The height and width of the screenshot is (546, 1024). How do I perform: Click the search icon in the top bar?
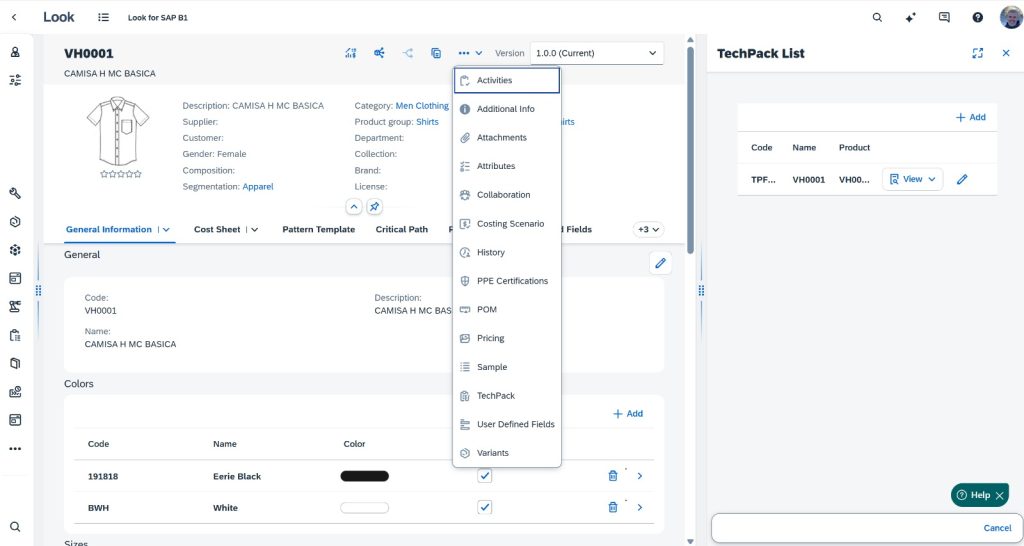pyautogui.click(x=877, y=17)
